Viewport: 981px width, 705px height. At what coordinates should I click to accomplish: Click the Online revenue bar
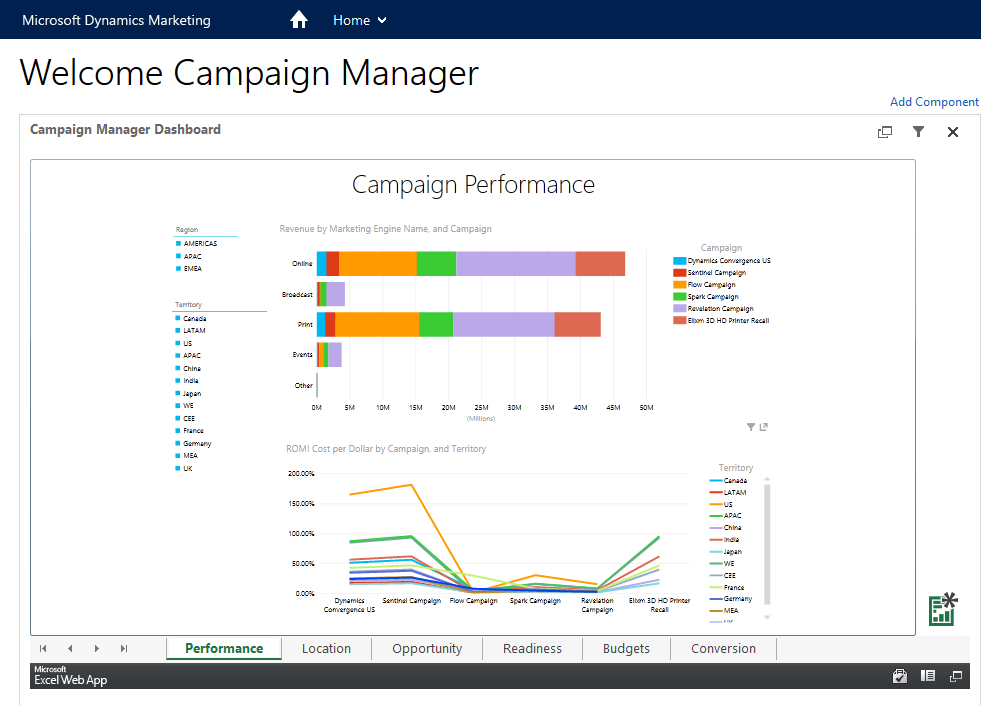coord(470,263)
